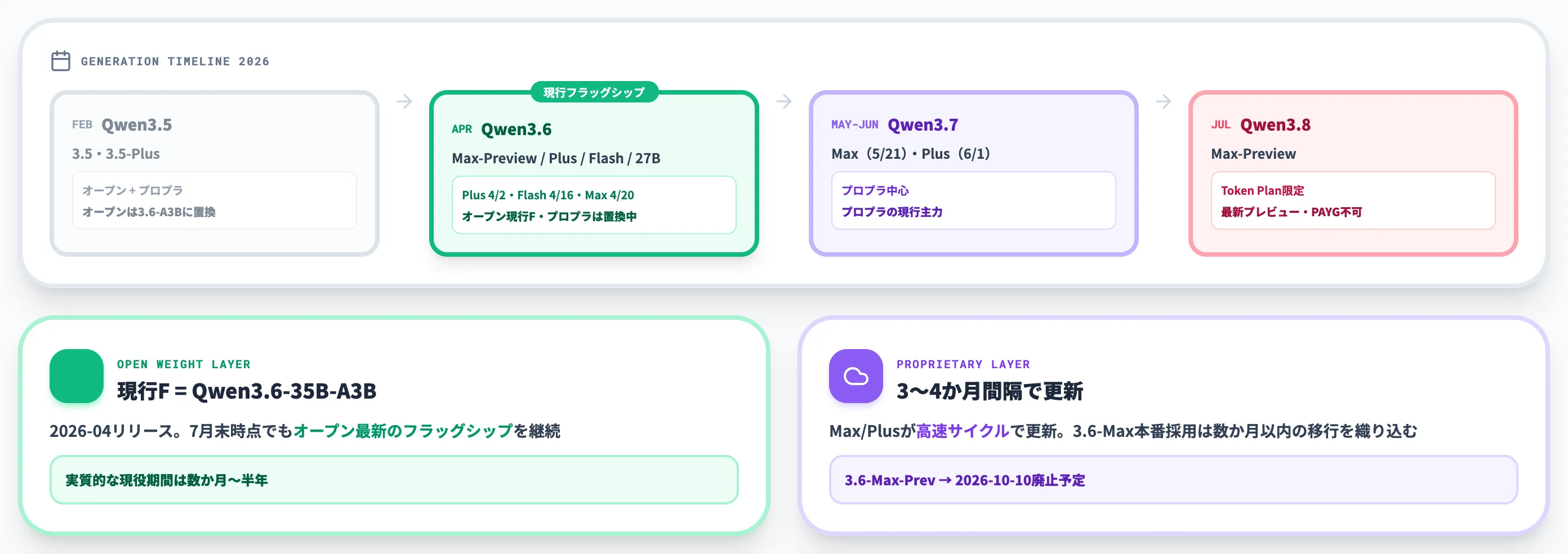Click the purple '高速サイクル' highlight

963,431
